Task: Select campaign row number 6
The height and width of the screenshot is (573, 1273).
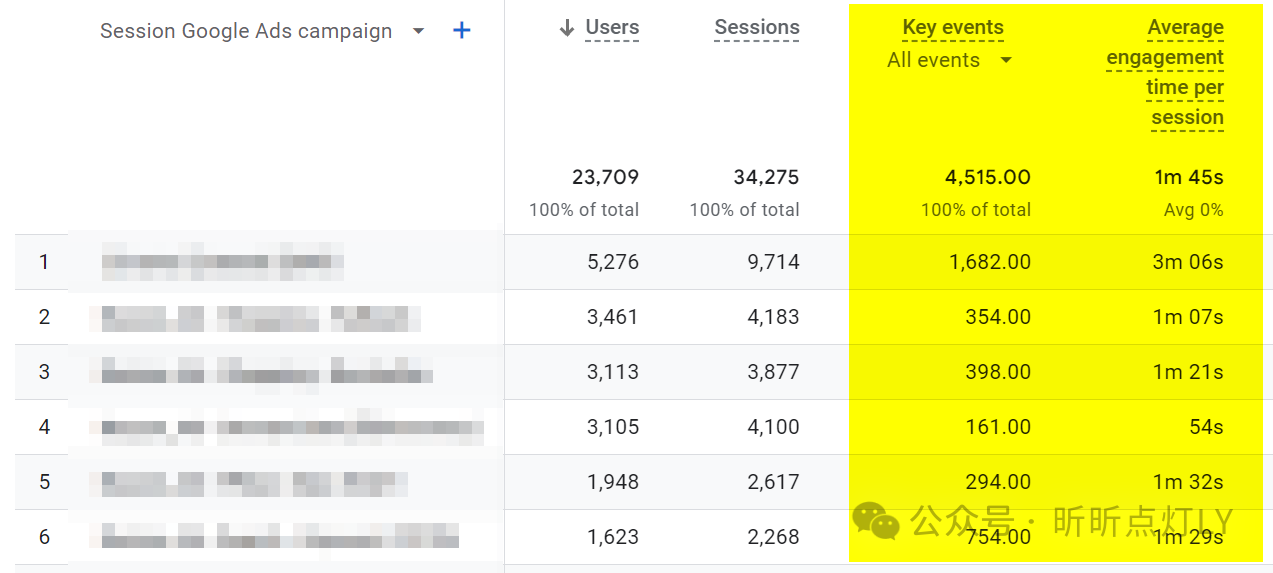Action: pyautogui.click(x=279, y=537)
